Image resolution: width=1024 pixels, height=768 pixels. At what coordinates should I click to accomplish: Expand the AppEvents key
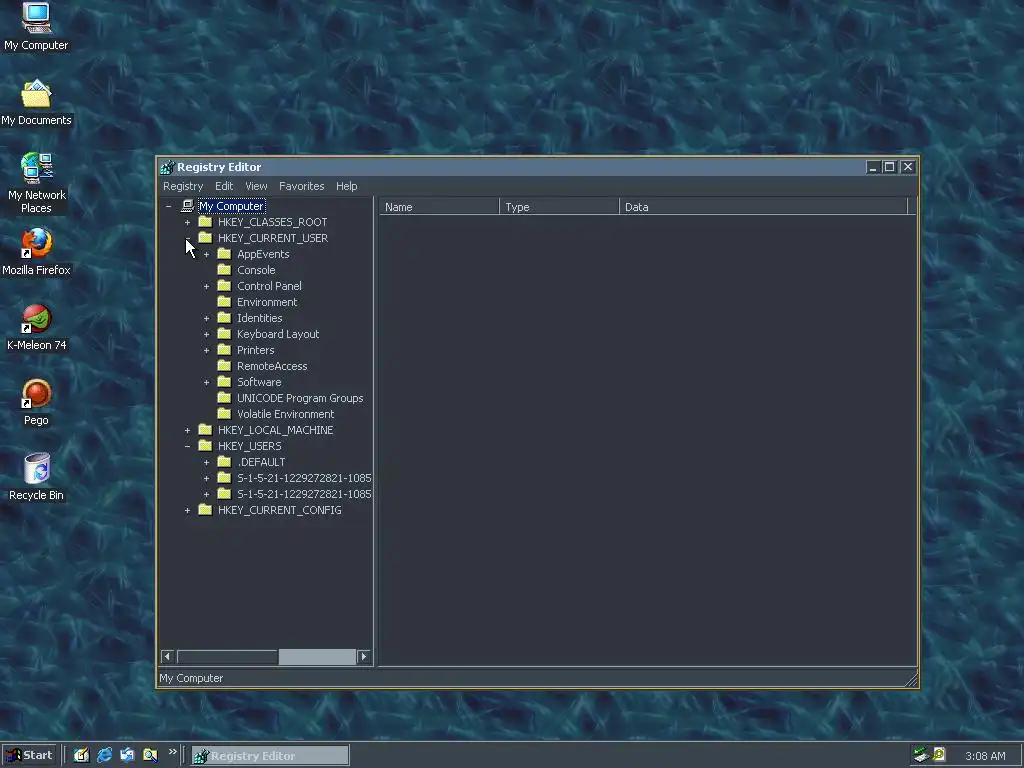[x=206, y=254]
